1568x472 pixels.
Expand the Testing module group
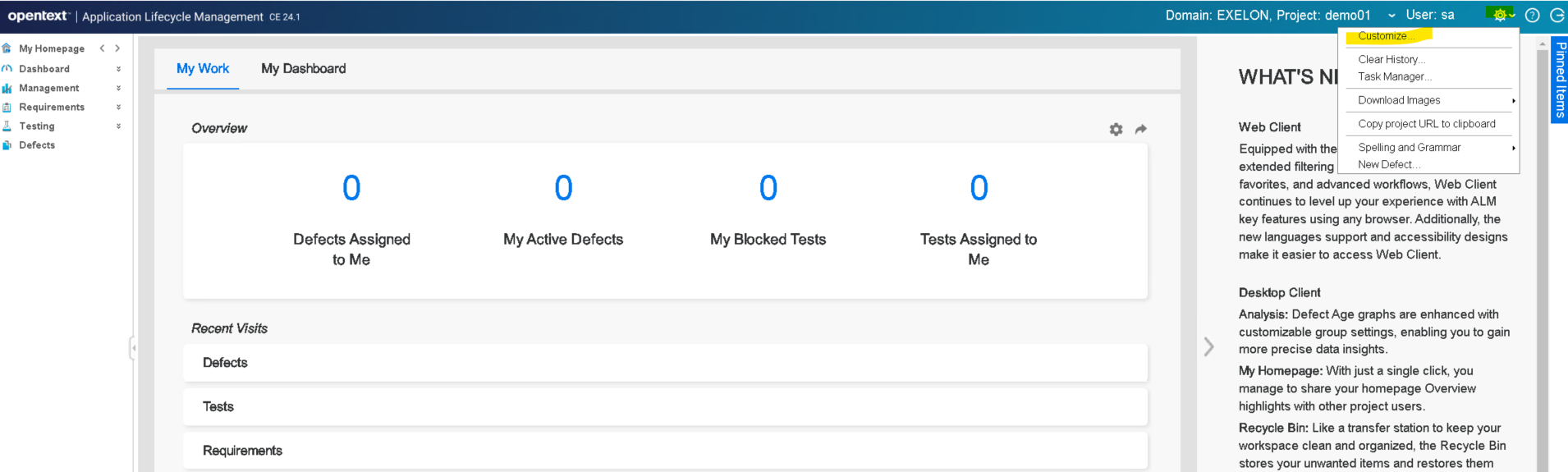click(x=118, y=126)
